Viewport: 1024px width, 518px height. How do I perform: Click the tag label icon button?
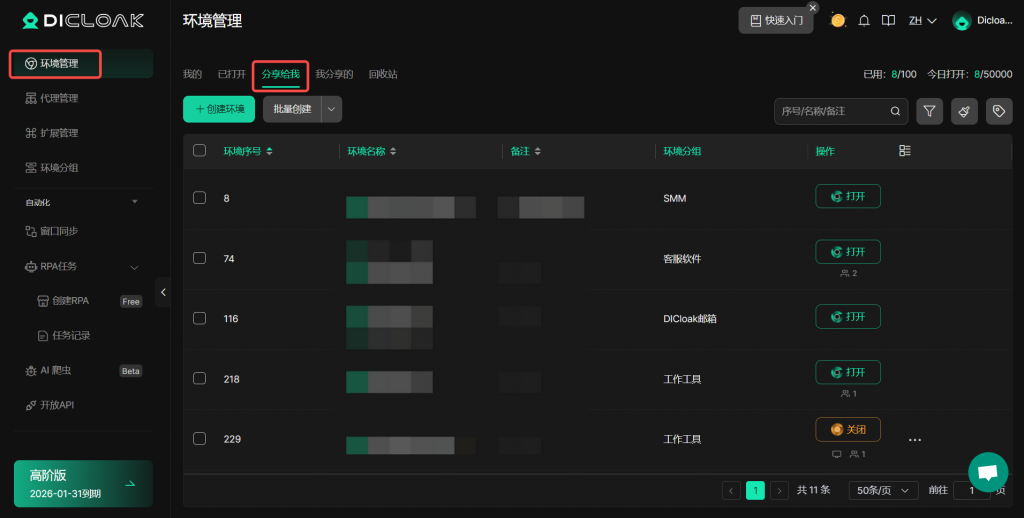(999, 111)
